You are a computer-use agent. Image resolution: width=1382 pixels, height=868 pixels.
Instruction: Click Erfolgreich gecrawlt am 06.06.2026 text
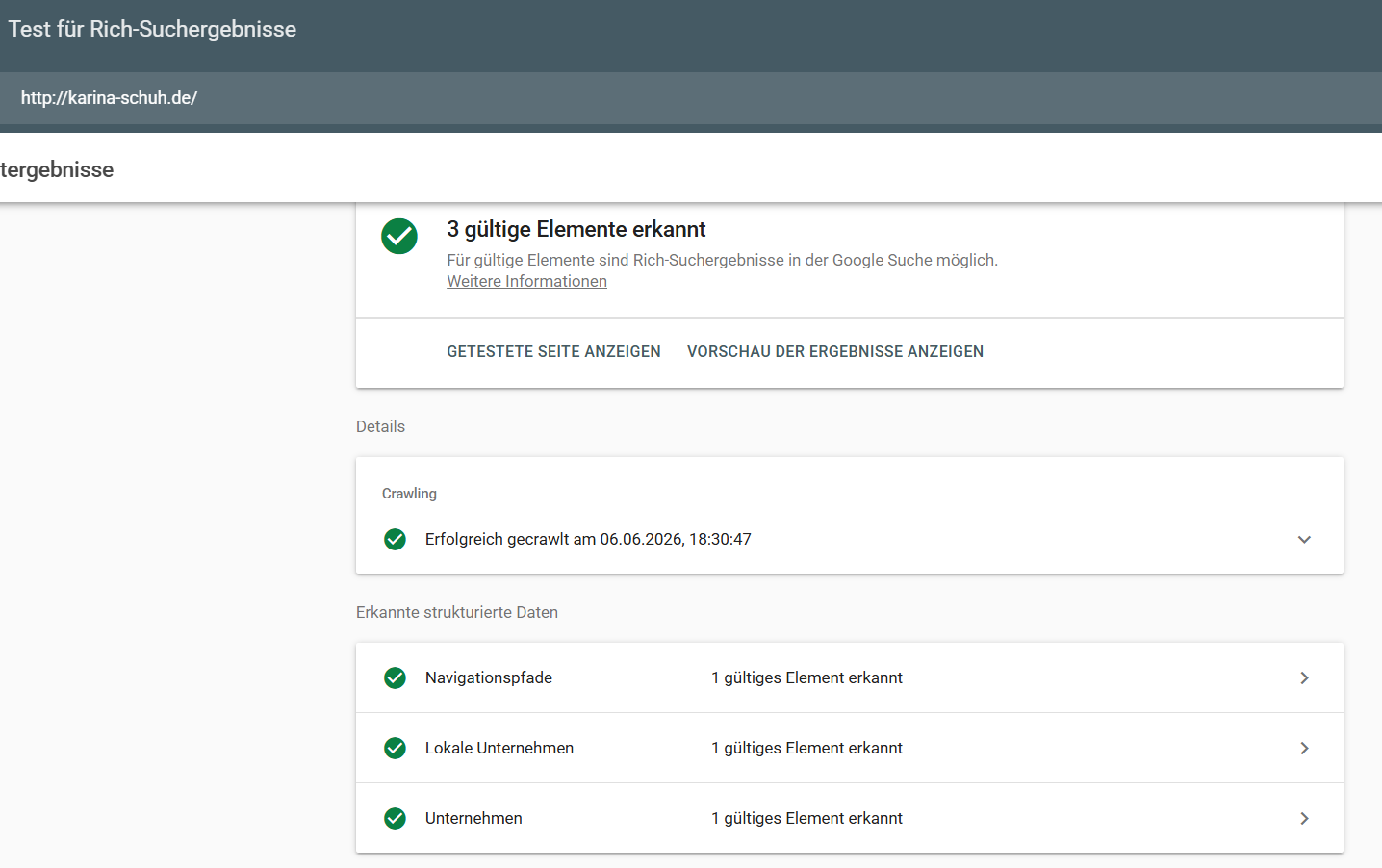point(588,539)
